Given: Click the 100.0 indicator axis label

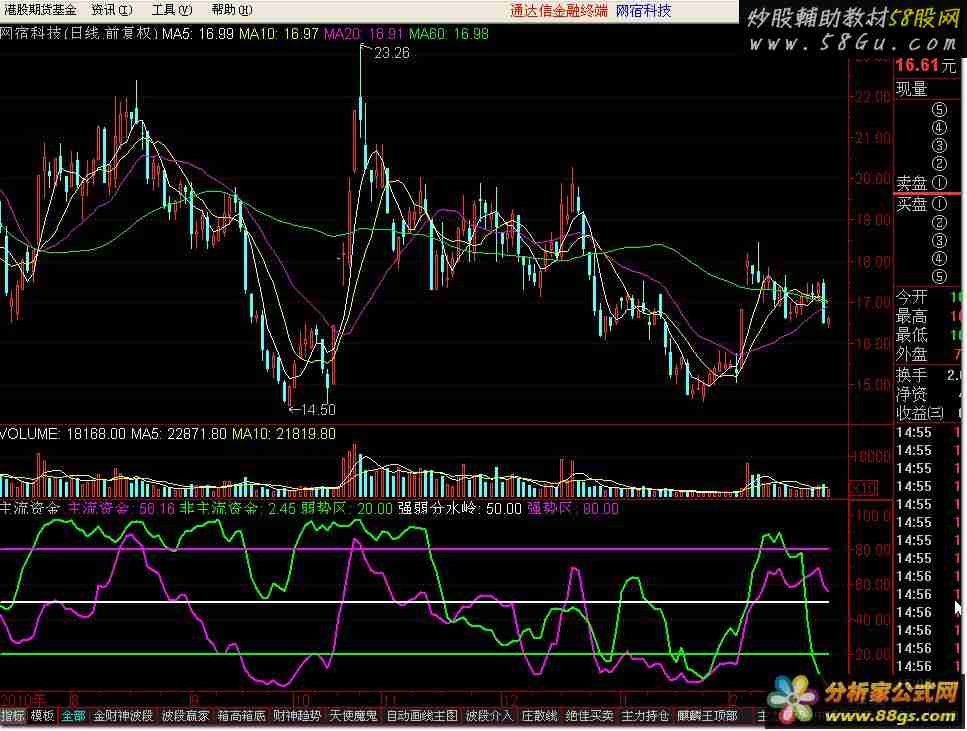Looking at the screenshot, I should pyautogui.click(x=873, y=516).
